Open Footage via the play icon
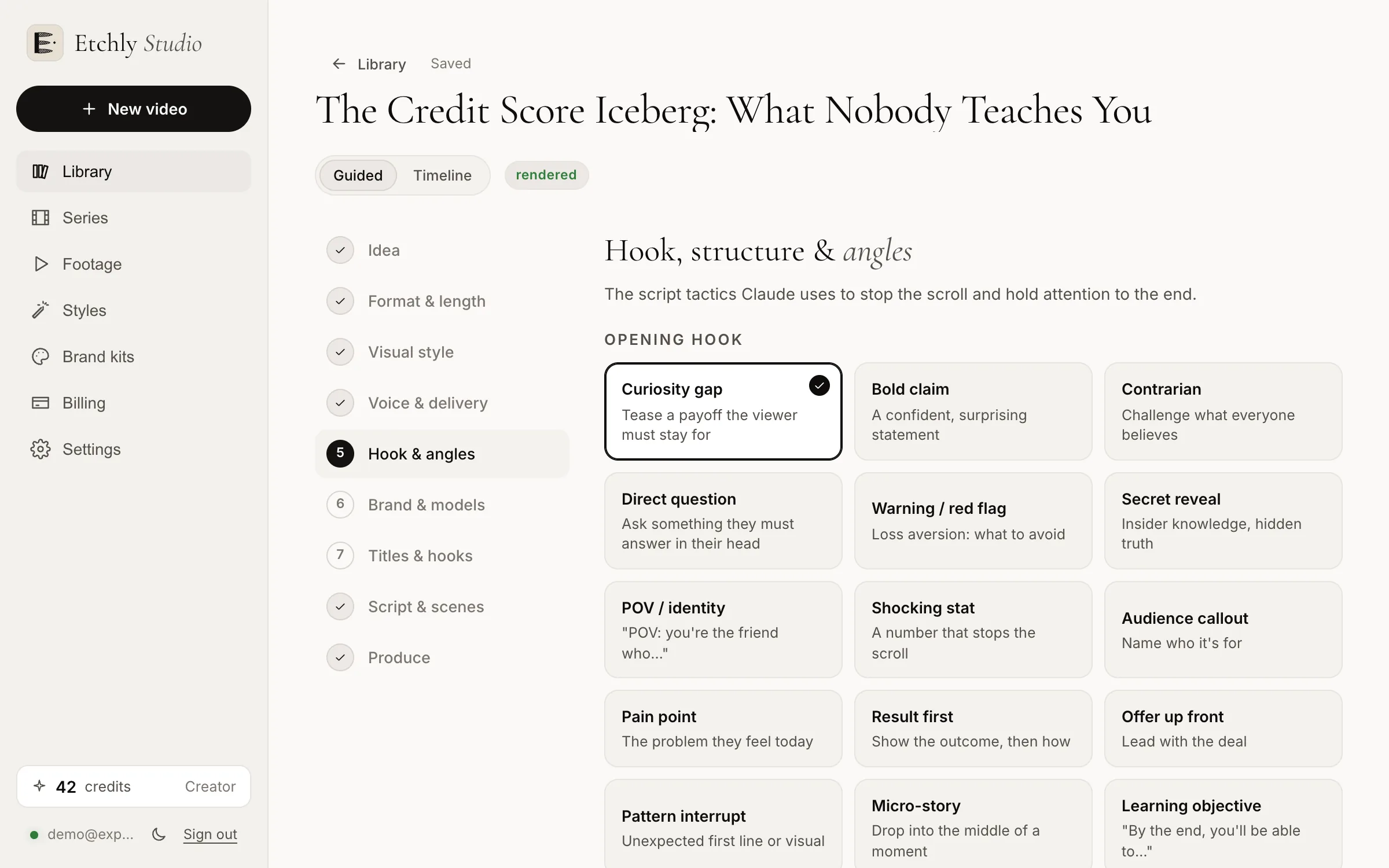Viewport: 1389px width, 868px height. pos(41,264)
